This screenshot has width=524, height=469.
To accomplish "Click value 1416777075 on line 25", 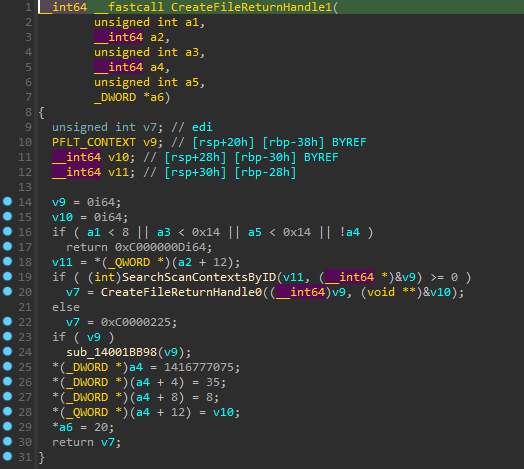I will click(x=199, y=367).
